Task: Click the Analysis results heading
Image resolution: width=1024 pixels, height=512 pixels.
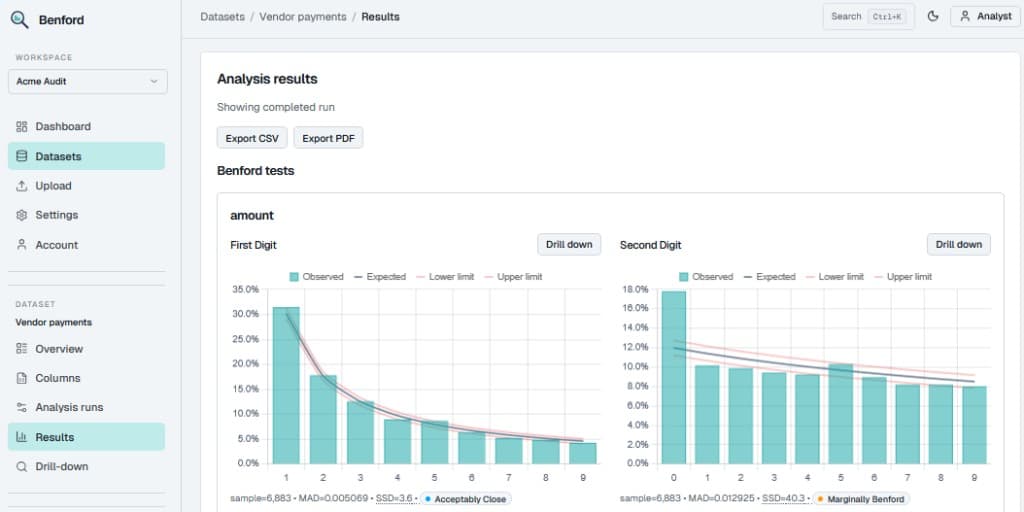Action: tap(267, 79)
